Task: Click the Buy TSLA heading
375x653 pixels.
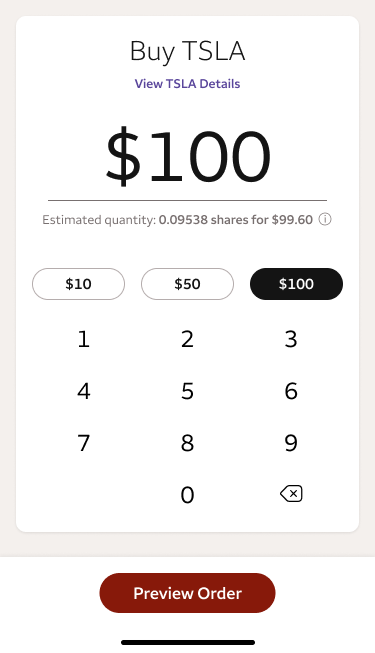Action: (188, 52)
